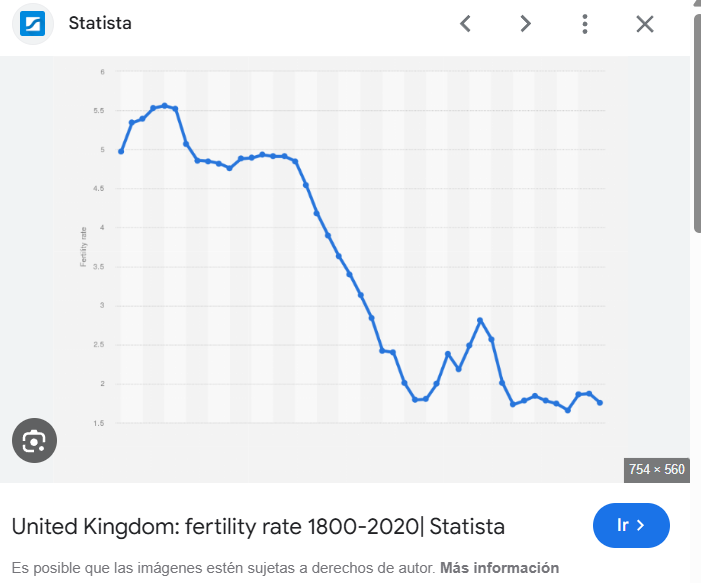Search image with Google Lens icon
The image size is (701, 583).
[x=34, y=440]
